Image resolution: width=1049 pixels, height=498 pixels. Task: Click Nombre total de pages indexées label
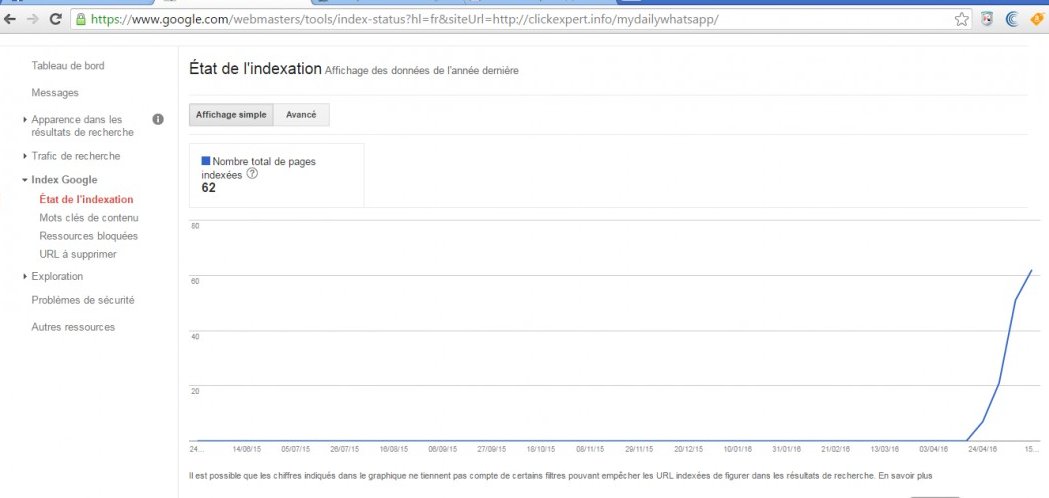pos(259,167)
